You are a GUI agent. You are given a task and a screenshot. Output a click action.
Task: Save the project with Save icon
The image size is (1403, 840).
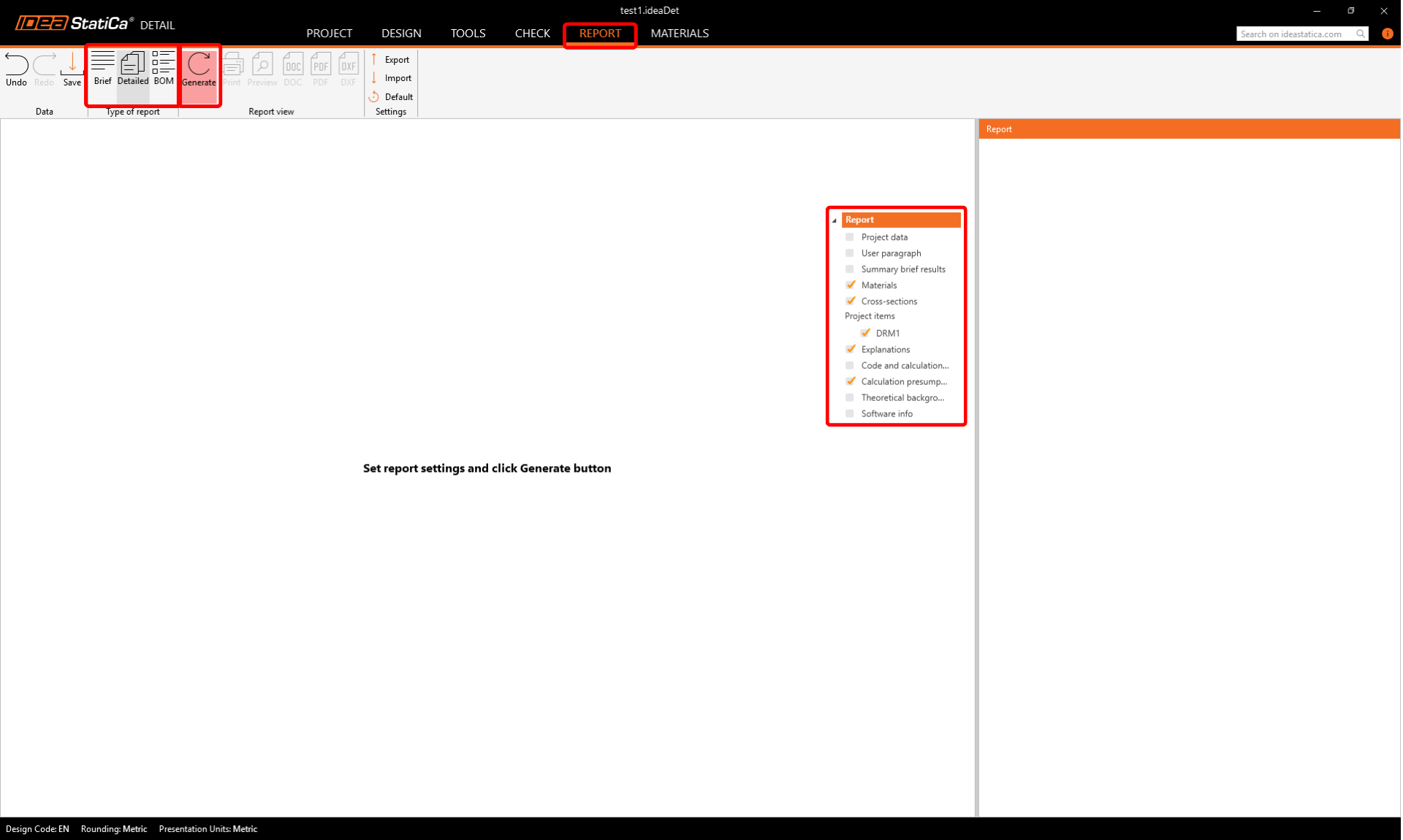tap(72, 69)
